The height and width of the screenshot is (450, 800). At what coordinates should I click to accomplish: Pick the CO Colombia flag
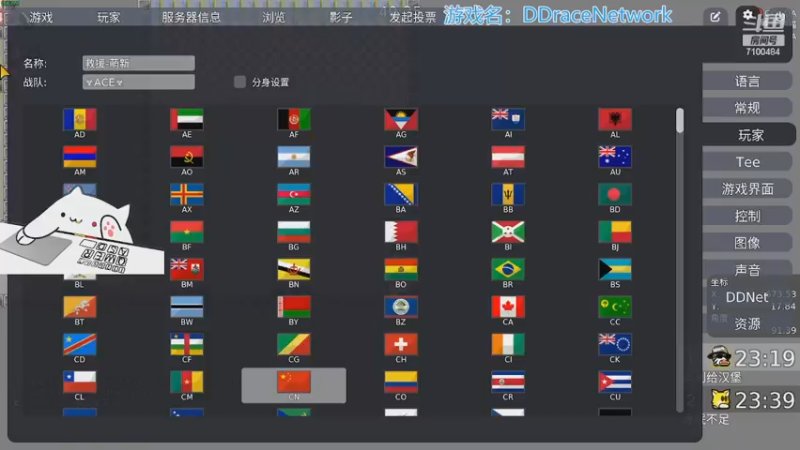pos(401,382)
